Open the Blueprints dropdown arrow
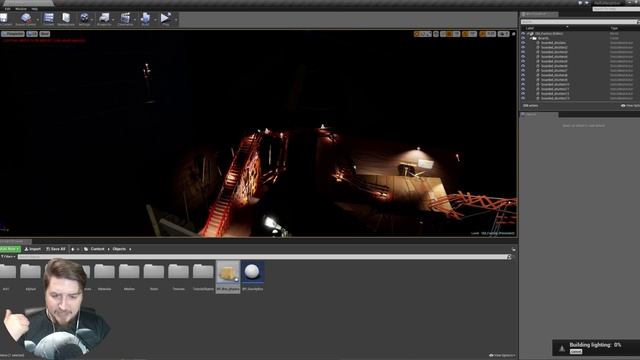 coord(113,19)
